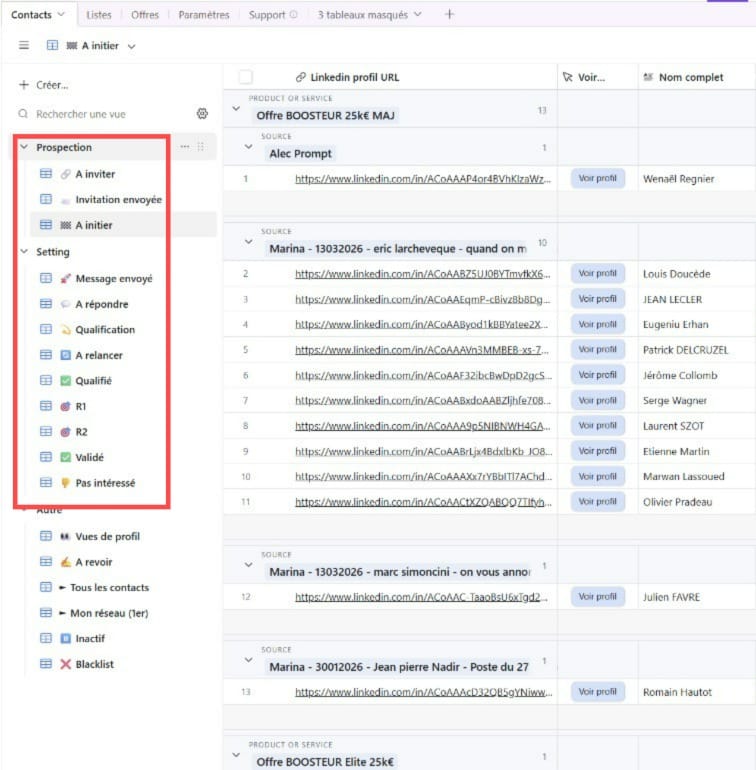The height and width of the screenshot is (770, 756).
Task: Click the view settings gear icon
Action: (202, 114)
